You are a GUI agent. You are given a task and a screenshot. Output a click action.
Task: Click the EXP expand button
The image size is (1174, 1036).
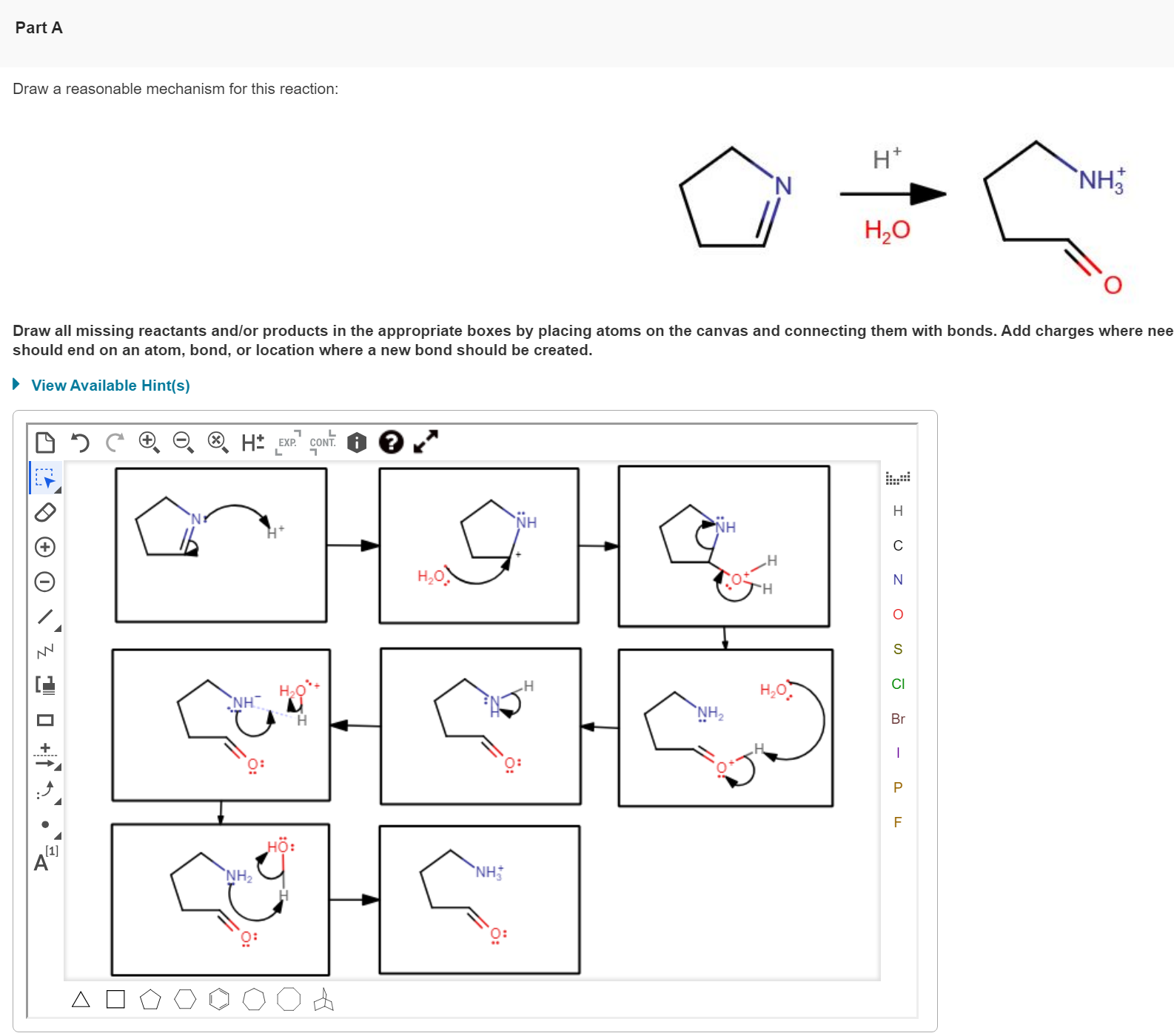pos(288,443)
